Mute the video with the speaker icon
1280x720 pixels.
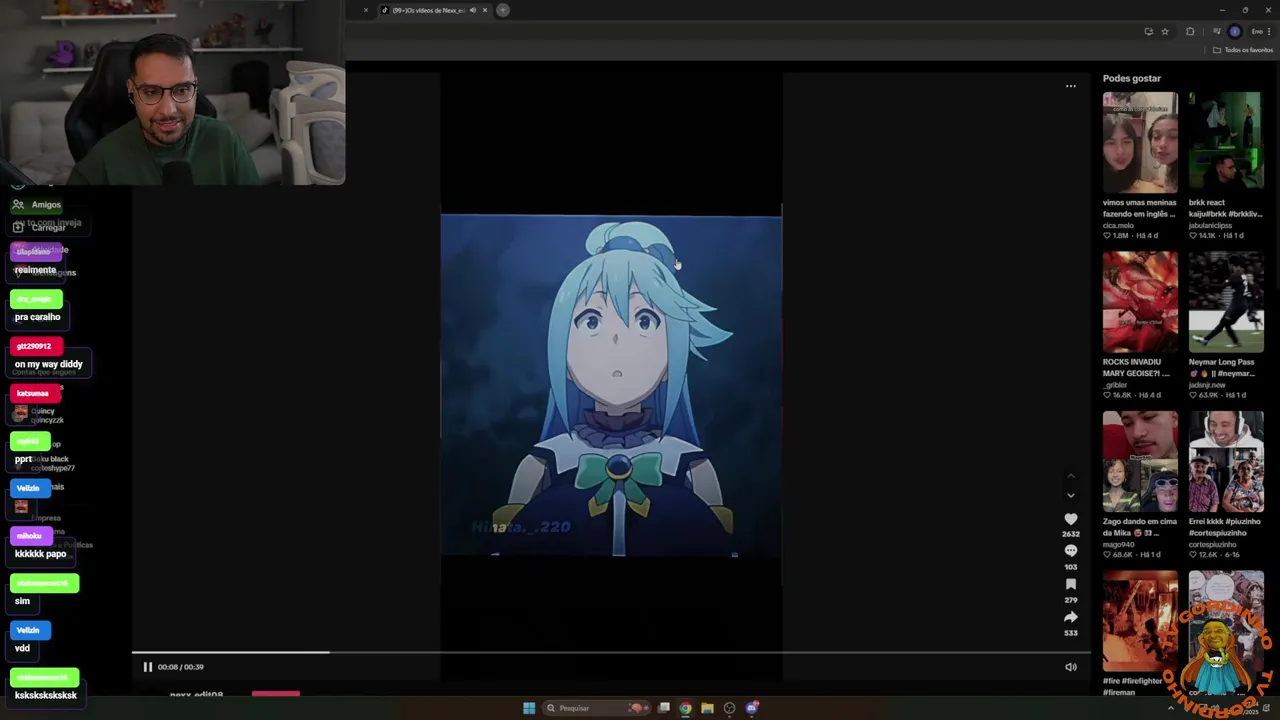[x=1070, y=667]
